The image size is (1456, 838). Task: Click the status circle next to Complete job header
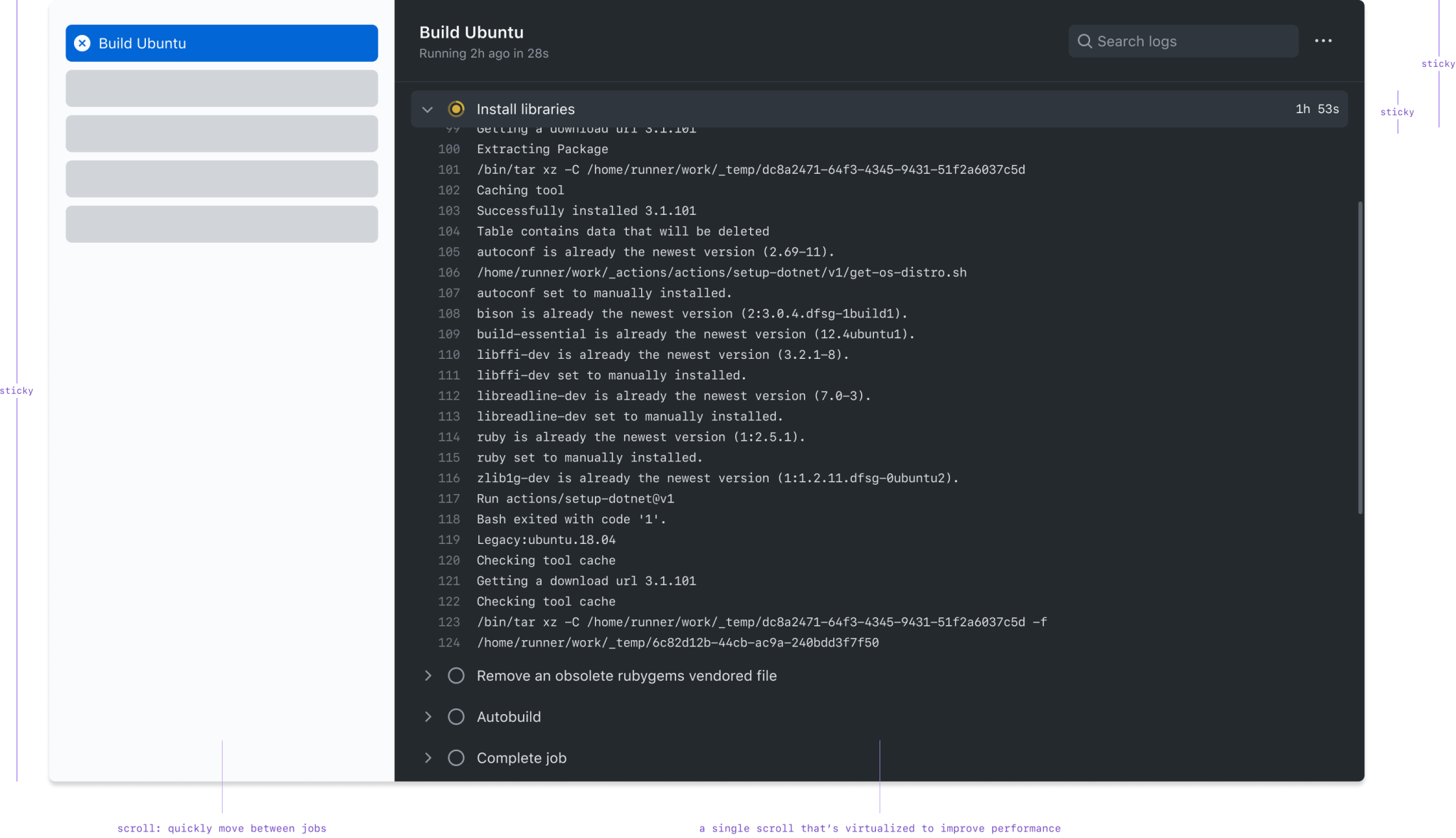pyautogui.click(x=456, y=758)
